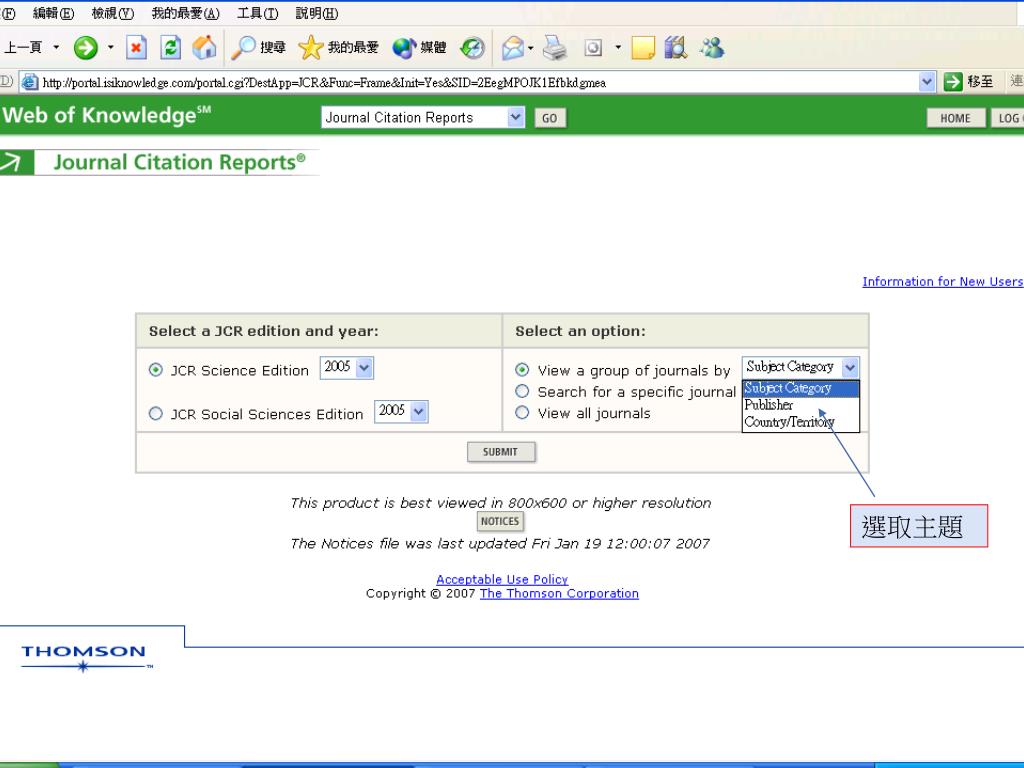This screenshot has width=1024, height=768.
Task: Expand the Mail button dropdown arrow
Action: (x=530, y=48)
